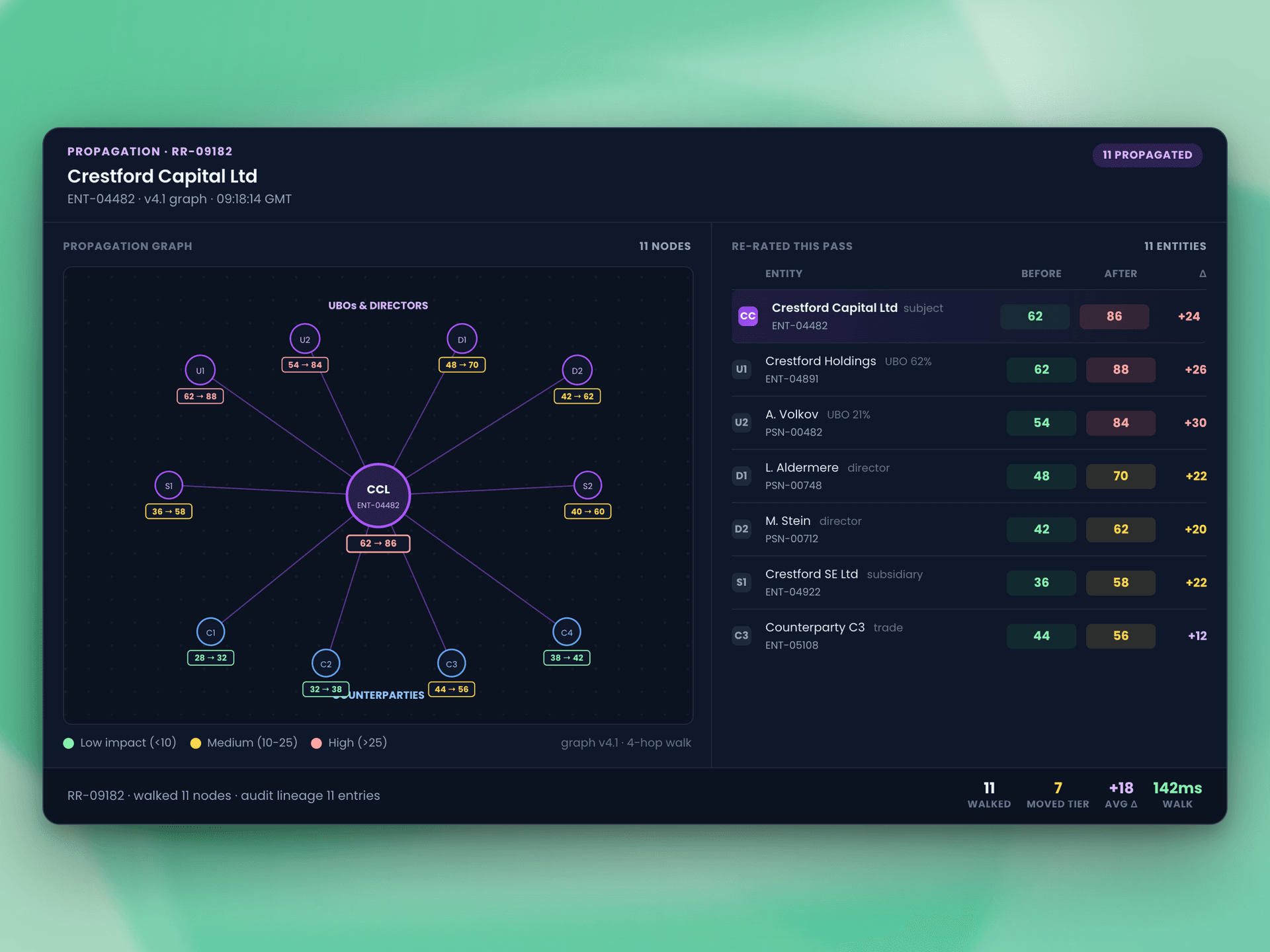Open the Crestford Capital Ltd subject row
The height and width of the screenshot is (952, 1270).
(x=968, y=316)
